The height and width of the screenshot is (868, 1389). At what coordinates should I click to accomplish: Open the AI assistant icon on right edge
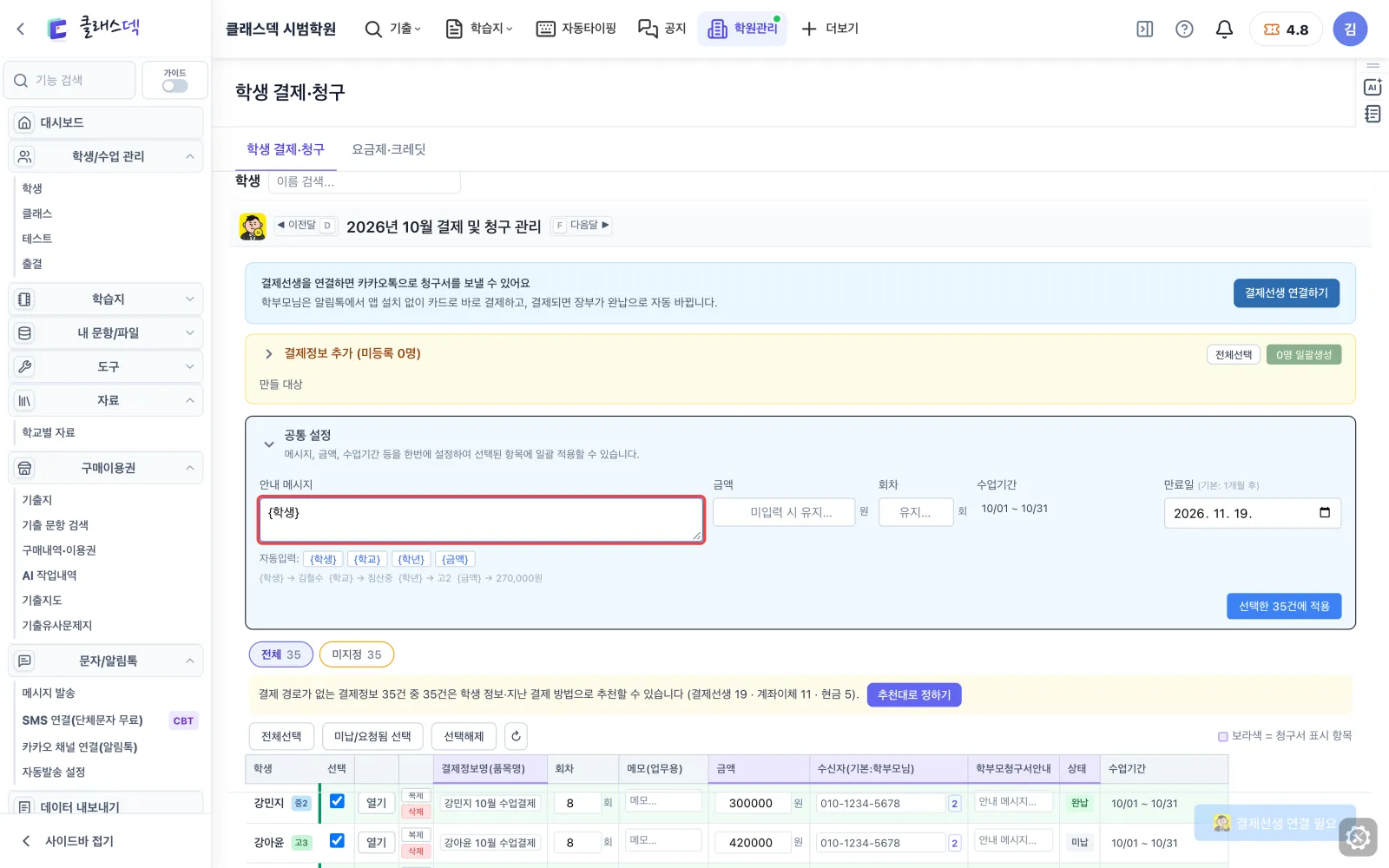[x=1373, y=87]
